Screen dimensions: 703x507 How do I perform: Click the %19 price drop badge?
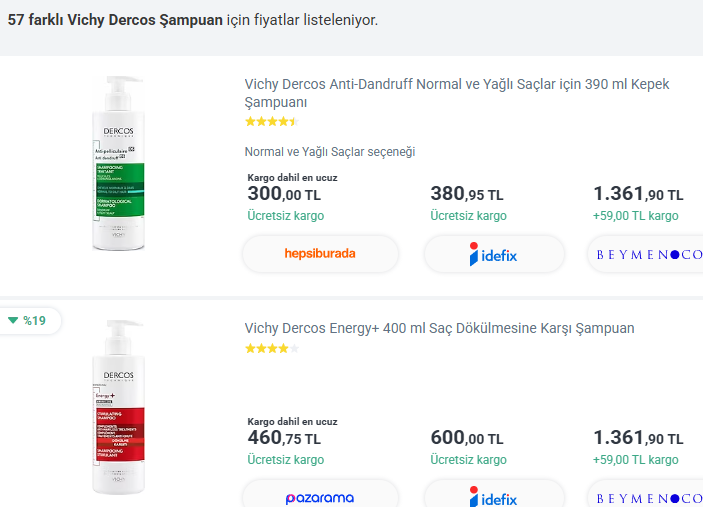click(x=28, y=321)
